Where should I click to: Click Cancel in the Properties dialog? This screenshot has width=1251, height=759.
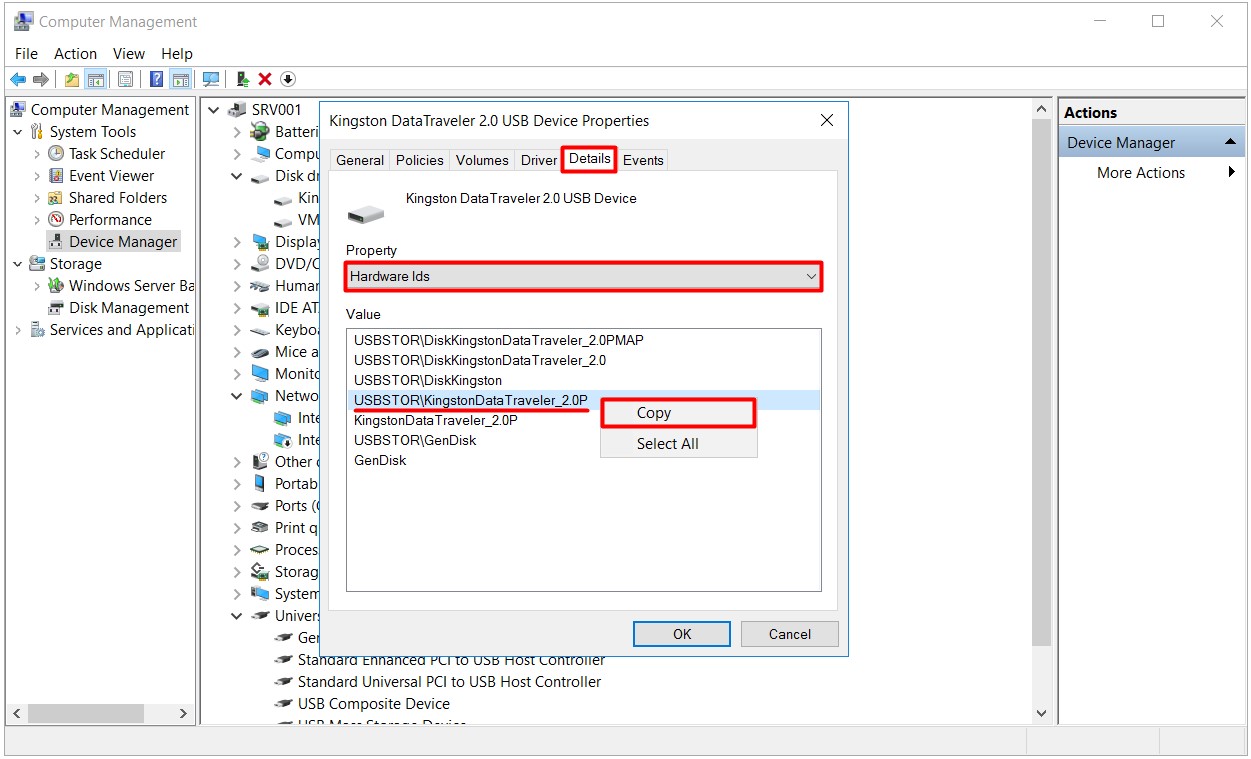(x=790, y=634)
